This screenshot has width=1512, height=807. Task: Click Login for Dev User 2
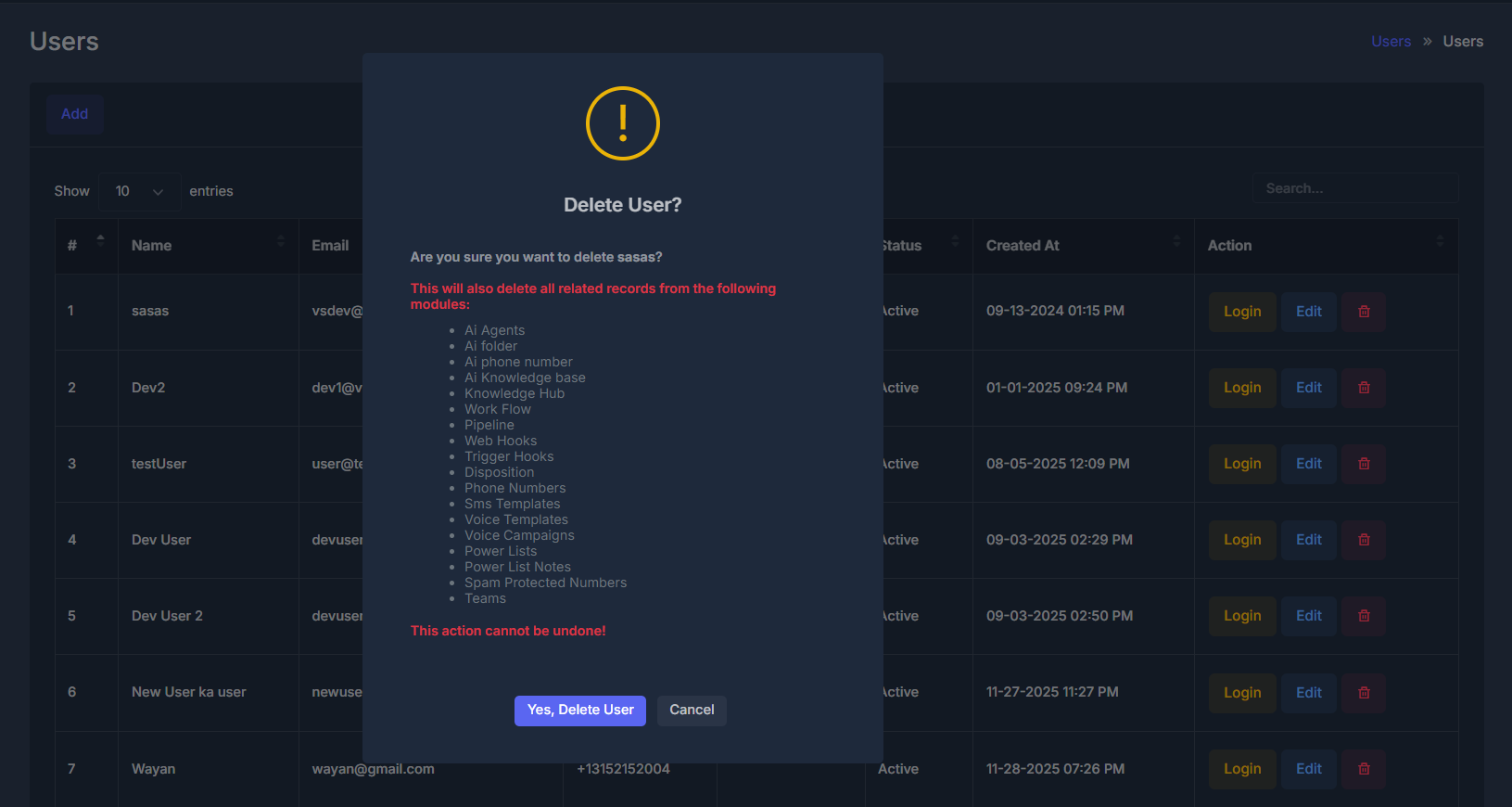[x=1242, y=616]
